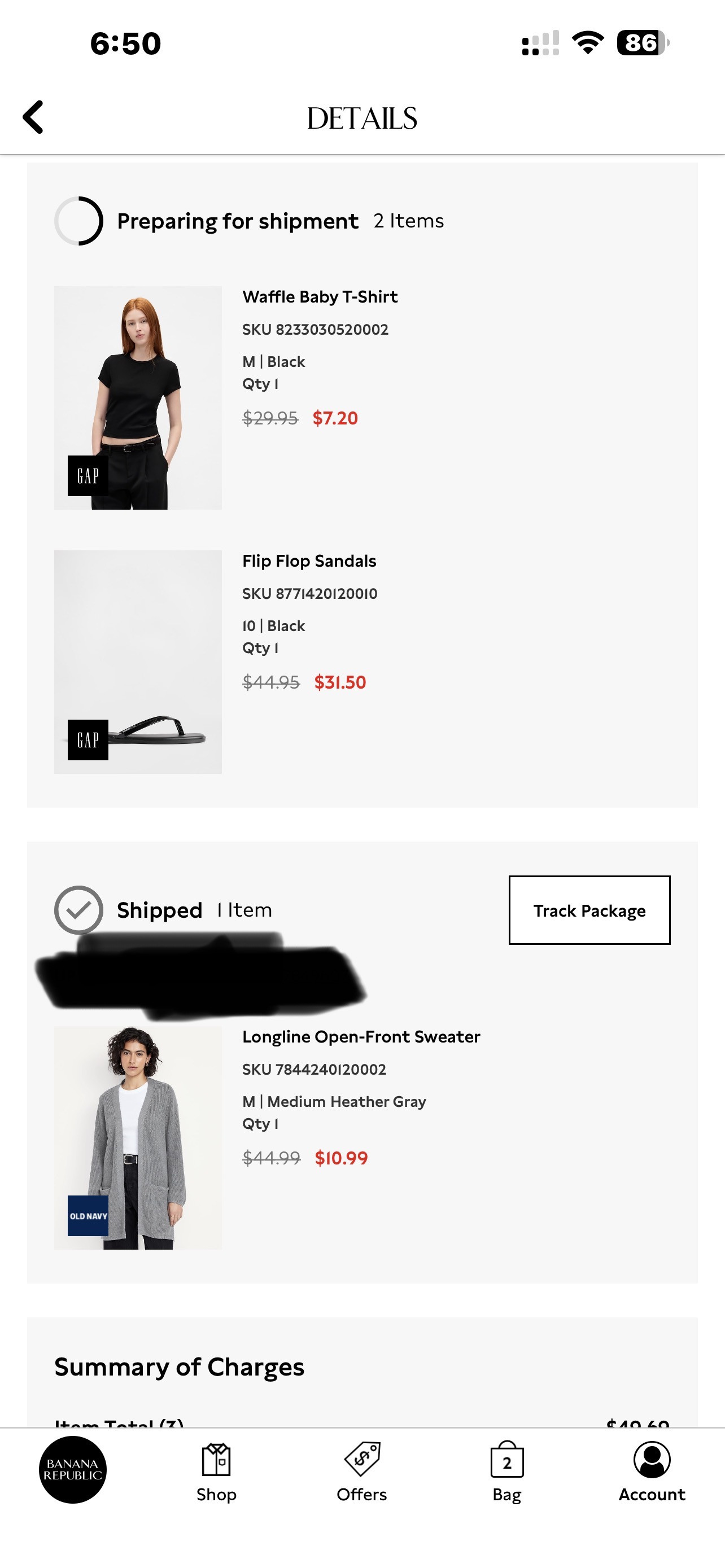Open the Banana Republic home logo
The height and width of the screenshot is (1568, 725).
[x=72, y=1469]
